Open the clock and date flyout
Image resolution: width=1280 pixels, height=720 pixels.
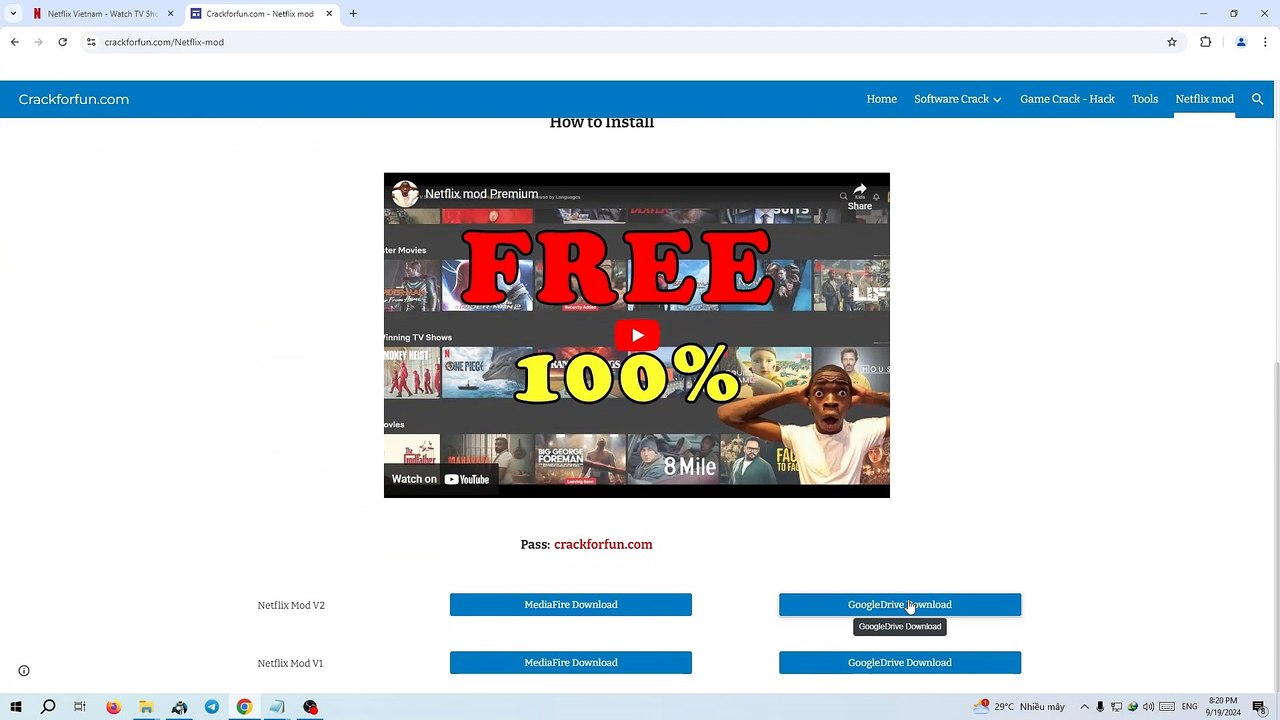pos(1223,707)
